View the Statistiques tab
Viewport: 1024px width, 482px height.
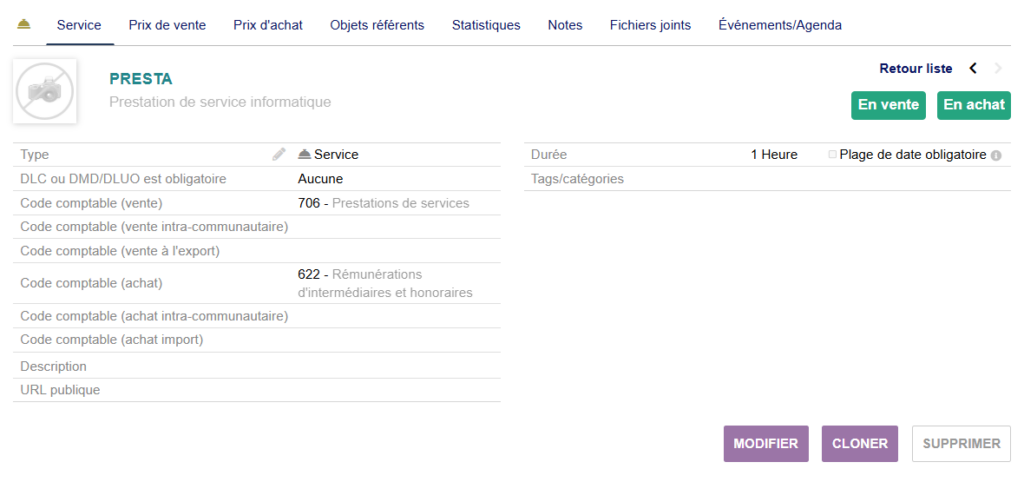click(486, 25)
